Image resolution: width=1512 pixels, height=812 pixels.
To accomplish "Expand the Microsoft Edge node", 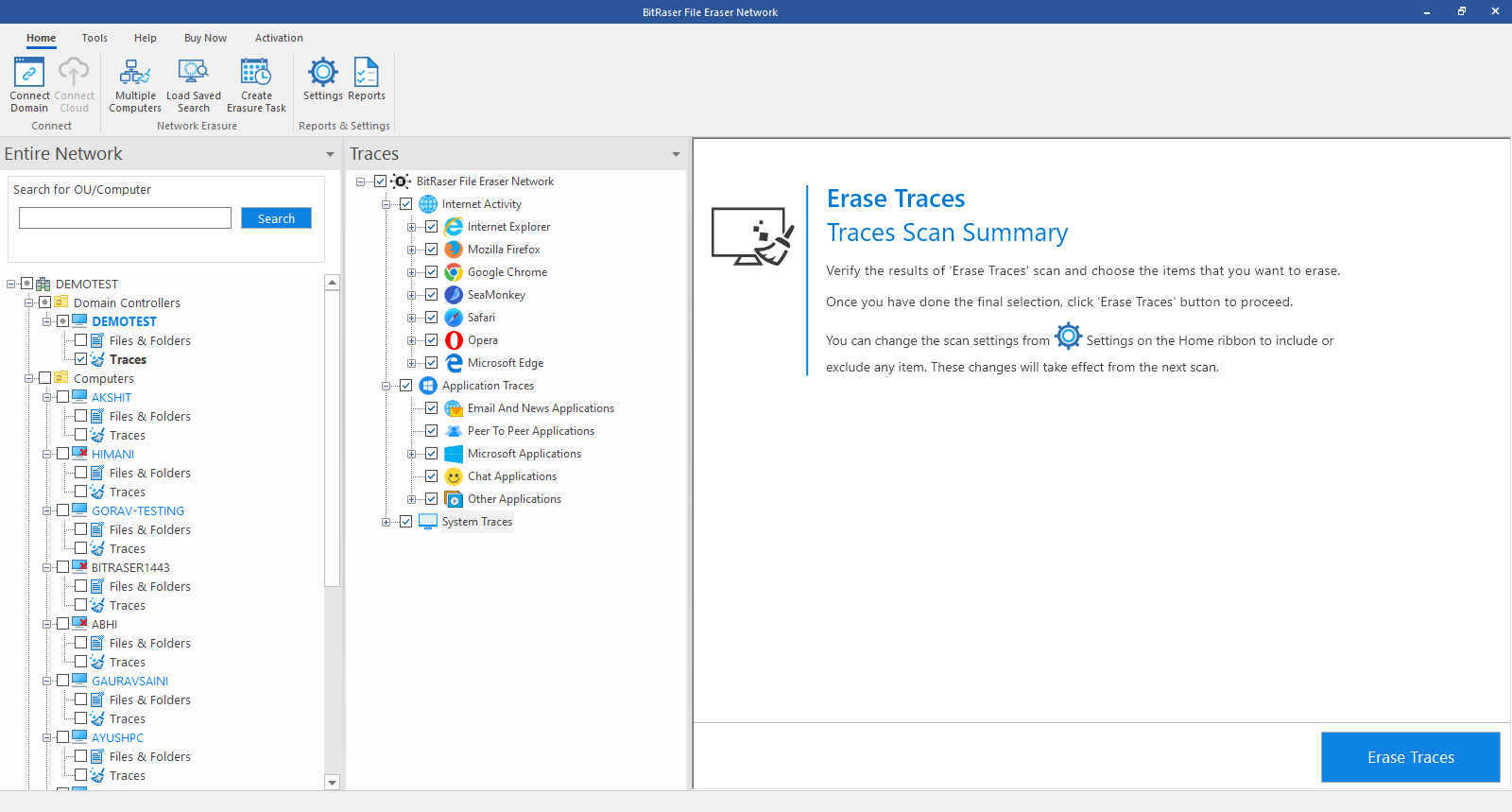I will pyautogui.click(x=411, y=363).
